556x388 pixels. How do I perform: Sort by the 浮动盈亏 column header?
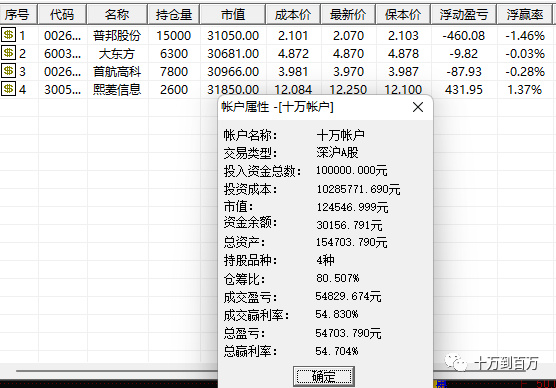(x=464, y=15)
